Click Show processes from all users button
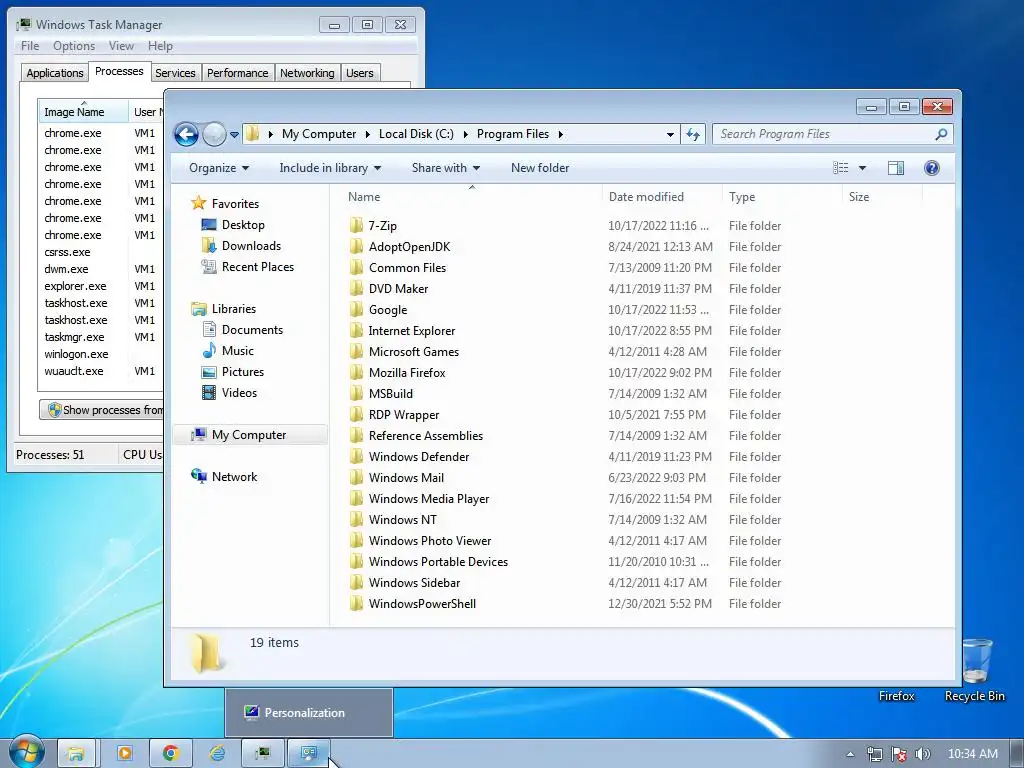The image size is (1024, 768). [102, 409]
